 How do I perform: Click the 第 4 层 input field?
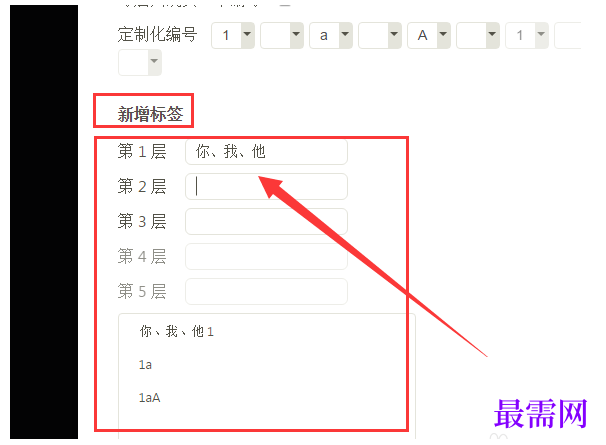click(x=266, y=256)
